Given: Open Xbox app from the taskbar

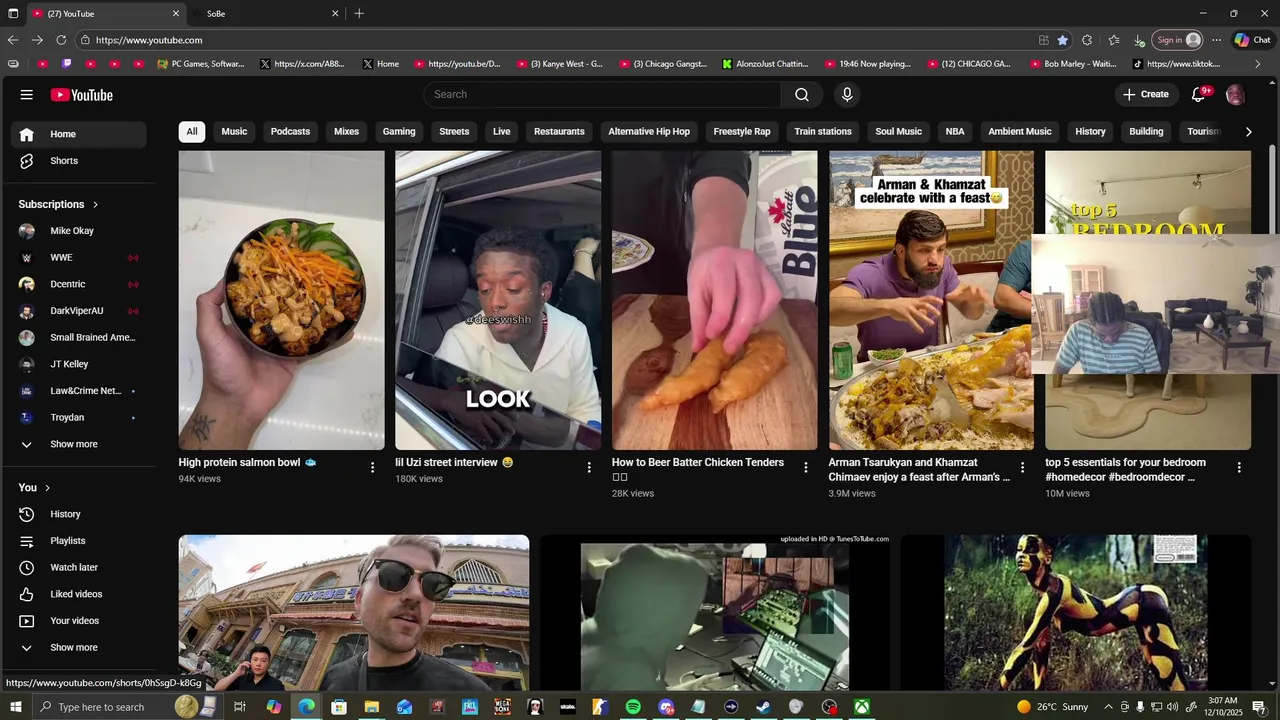Looking at the screenshot, I should click(861, 707).
